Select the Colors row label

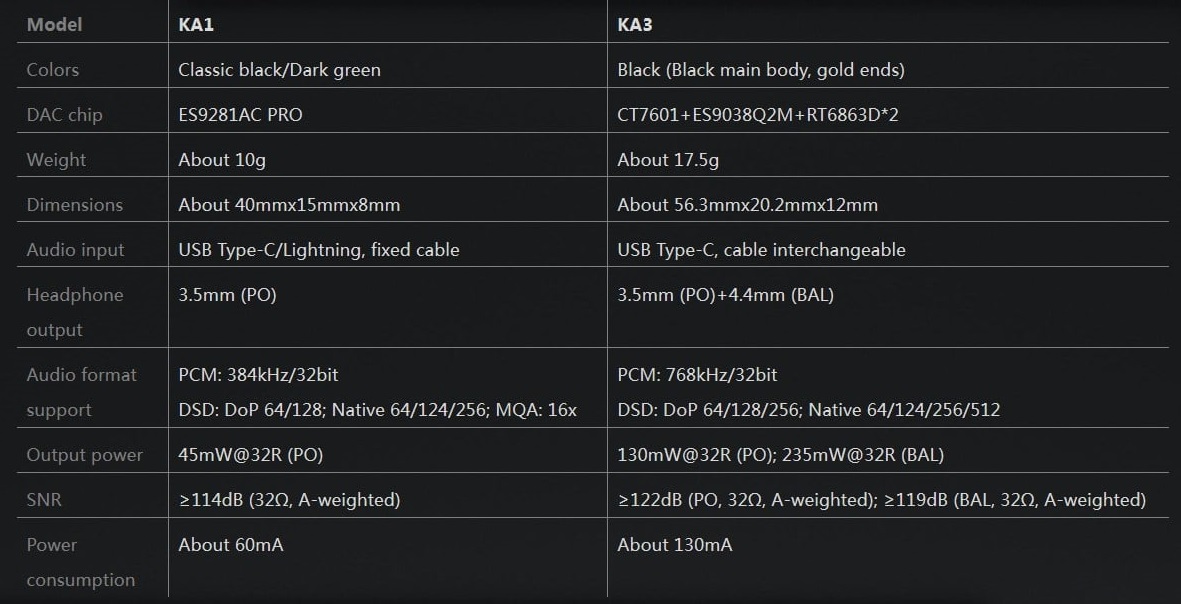(x=52, y=70)
